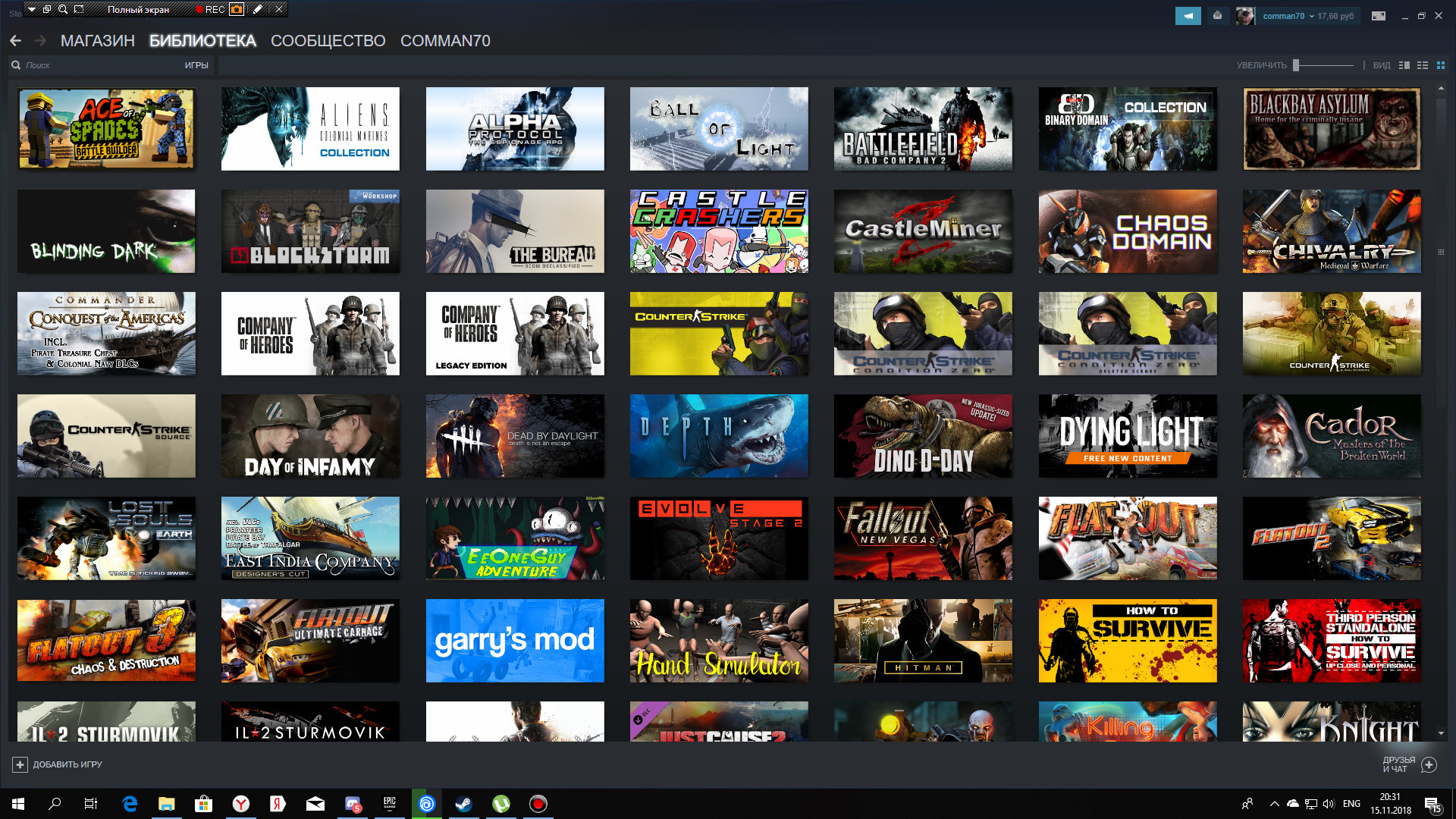Go back using the back arrow
This screenshot has width=1456, height=819.
tap(16, 41)
